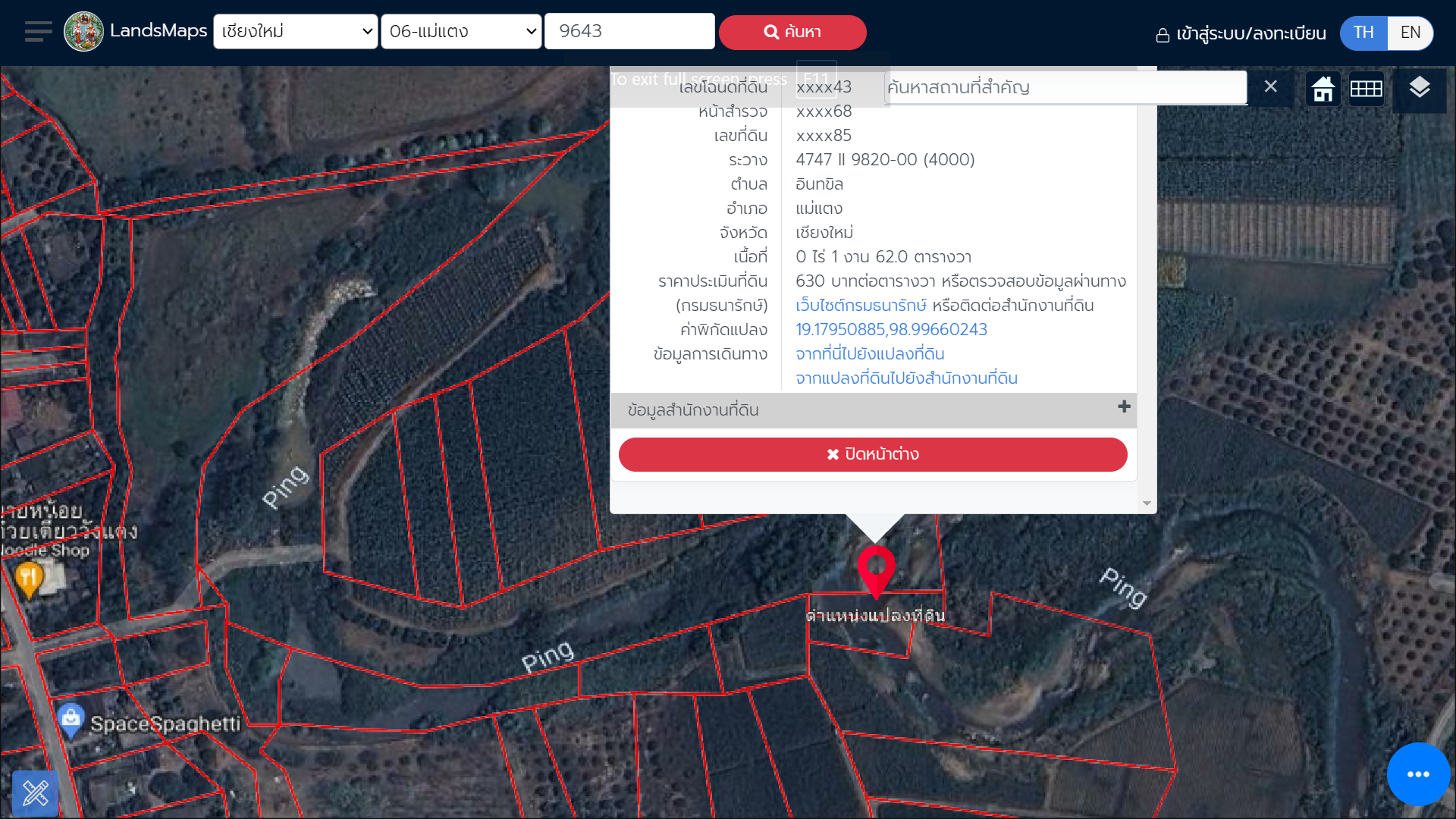The height and width of the screenshot is (819, 1456).
Task: Expand ข้อมูลสำนักงานที่ดิน section with plus
Action: [1124, 407]
